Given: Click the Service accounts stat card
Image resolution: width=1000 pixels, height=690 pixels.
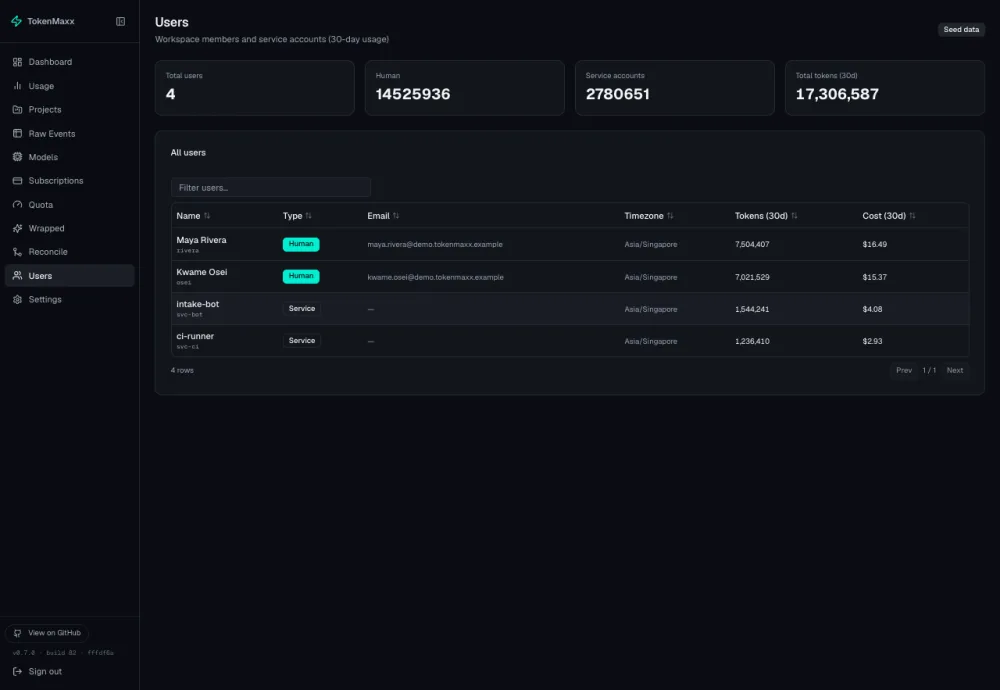Looking at the screenshot, I should pyautogui.click(x=675, y=88).
